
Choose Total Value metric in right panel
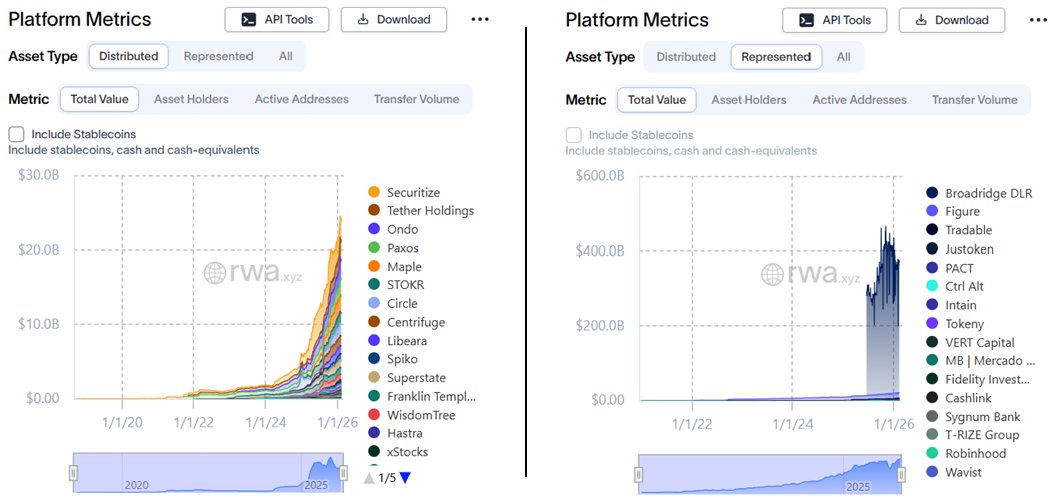(x=657, y=99)
